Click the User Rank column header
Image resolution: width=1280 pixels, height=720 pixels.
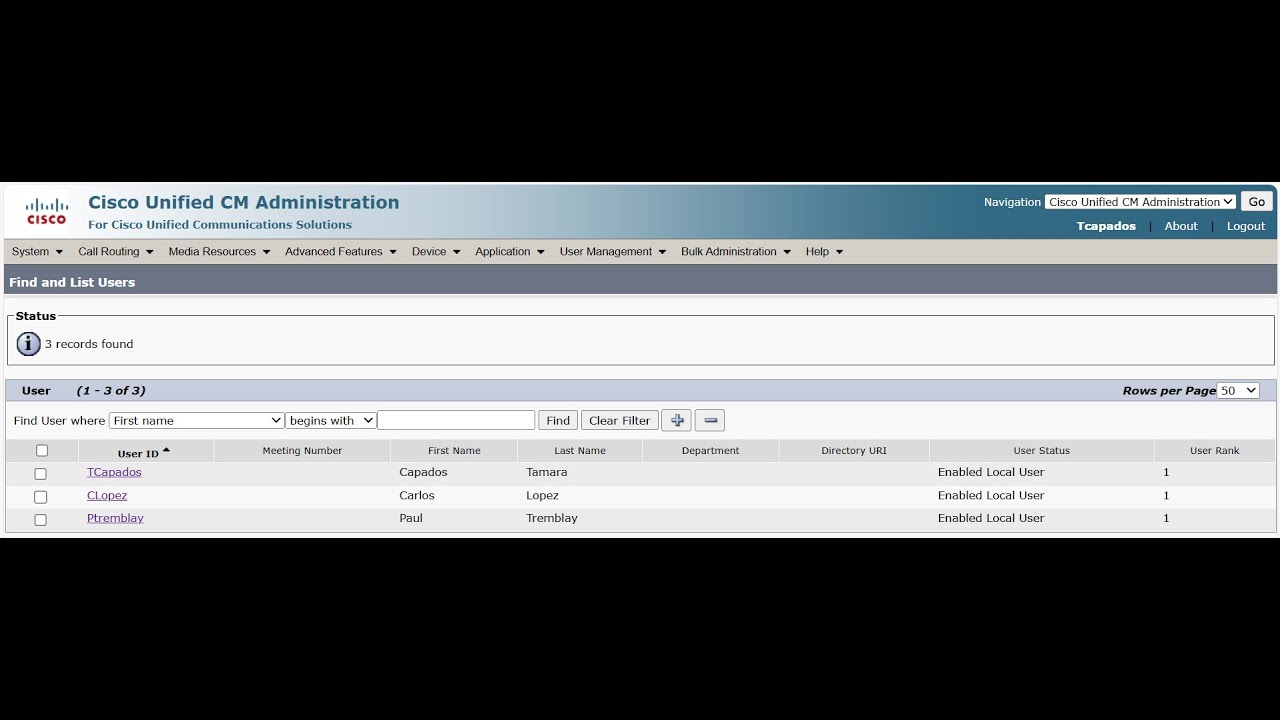click(1215, 451)
